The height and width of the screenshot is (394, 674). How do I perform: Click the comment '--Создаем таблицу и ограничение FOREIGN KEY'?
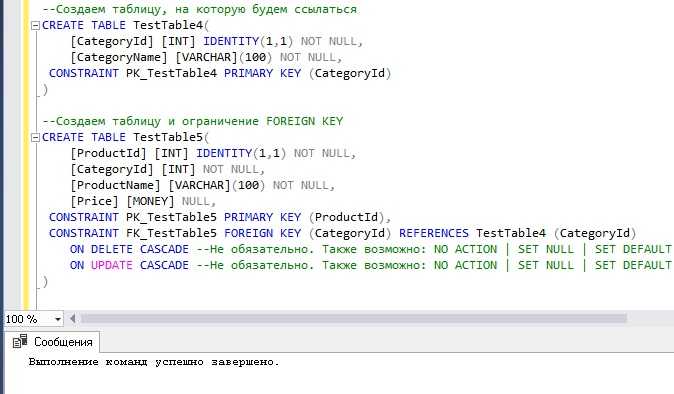coord(193,121)
